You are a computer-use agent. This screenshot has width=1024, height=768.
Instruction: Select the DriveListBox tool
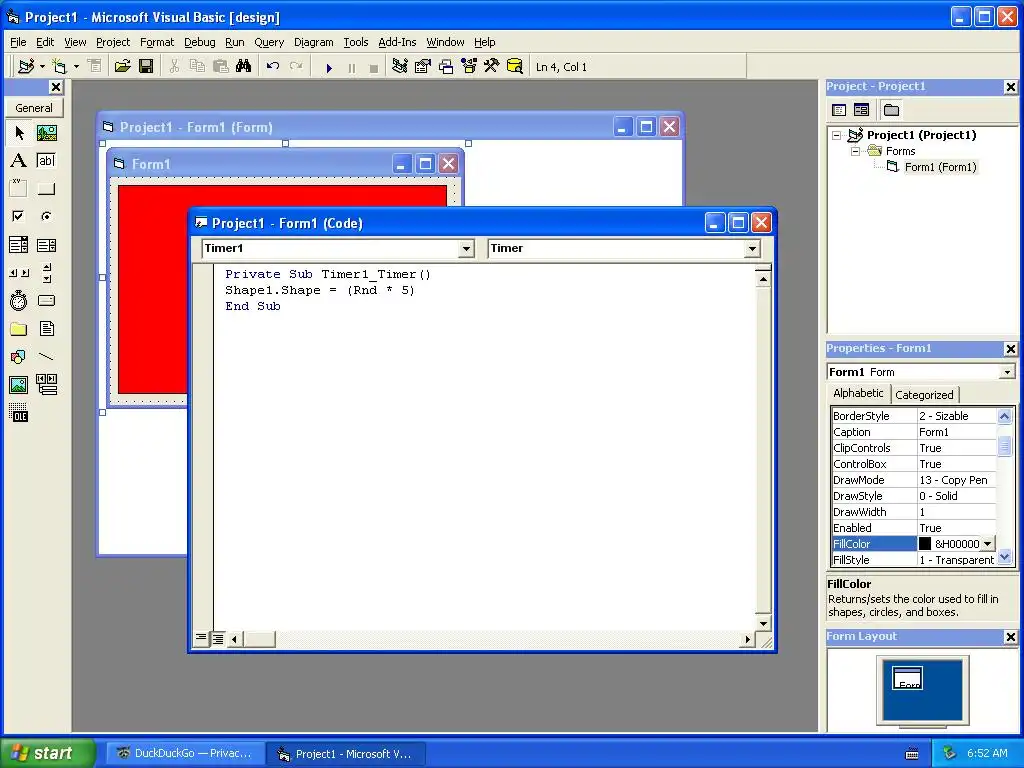[x=46, y=300]
